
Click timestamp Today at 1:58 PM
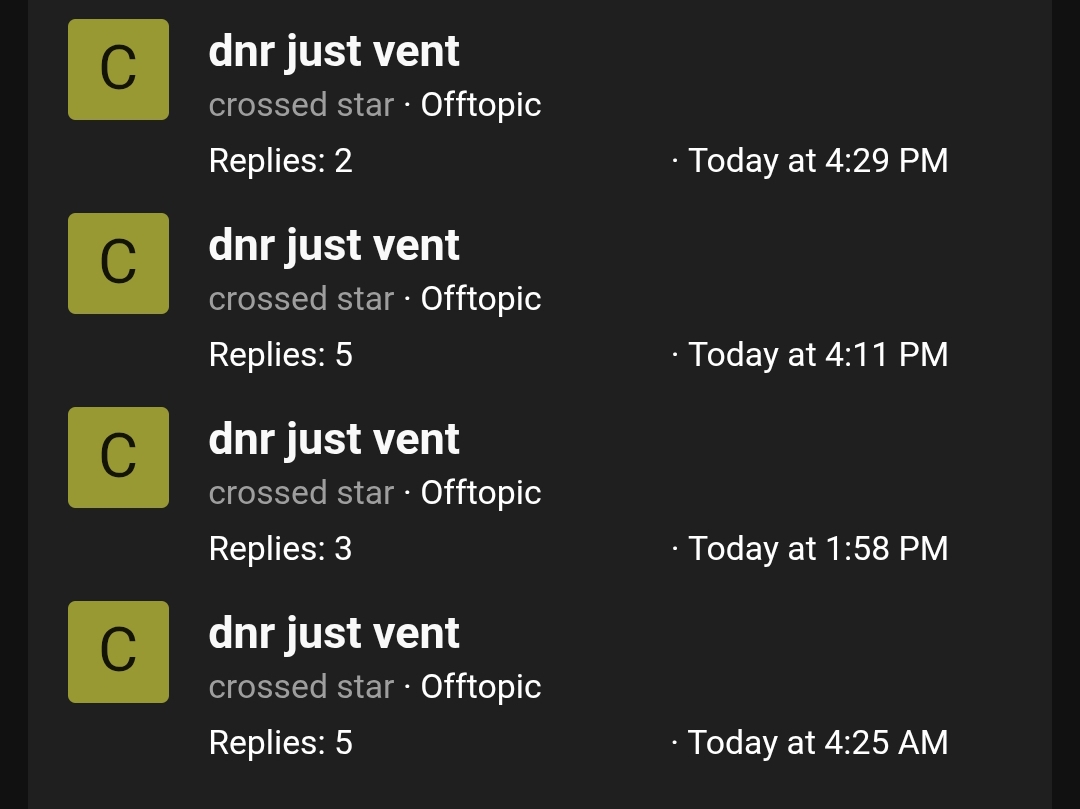pyautogui.click(x=818, y=549)
